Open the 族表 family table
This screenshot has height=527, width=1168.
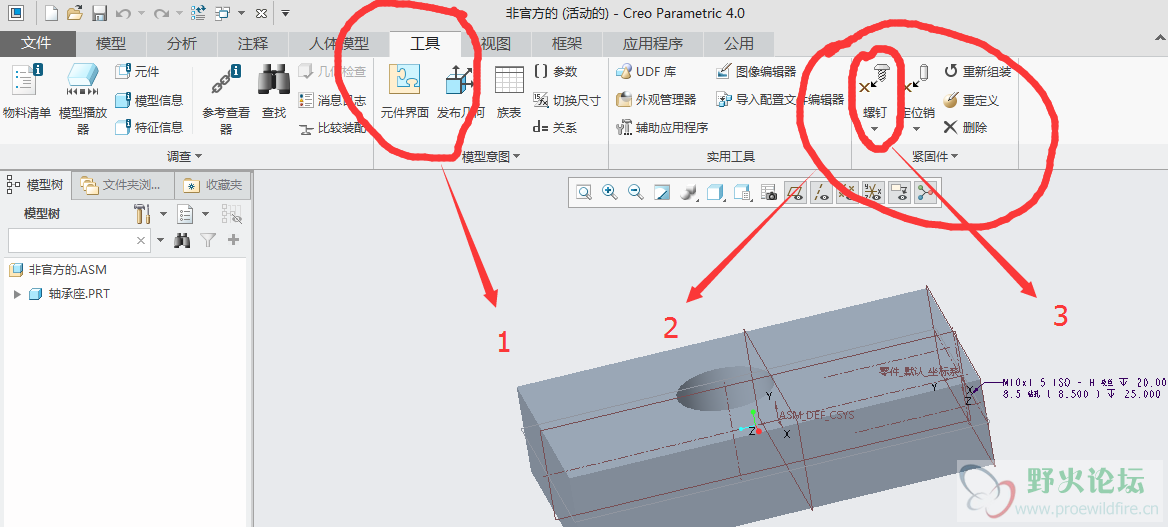[x=509, y=92]
